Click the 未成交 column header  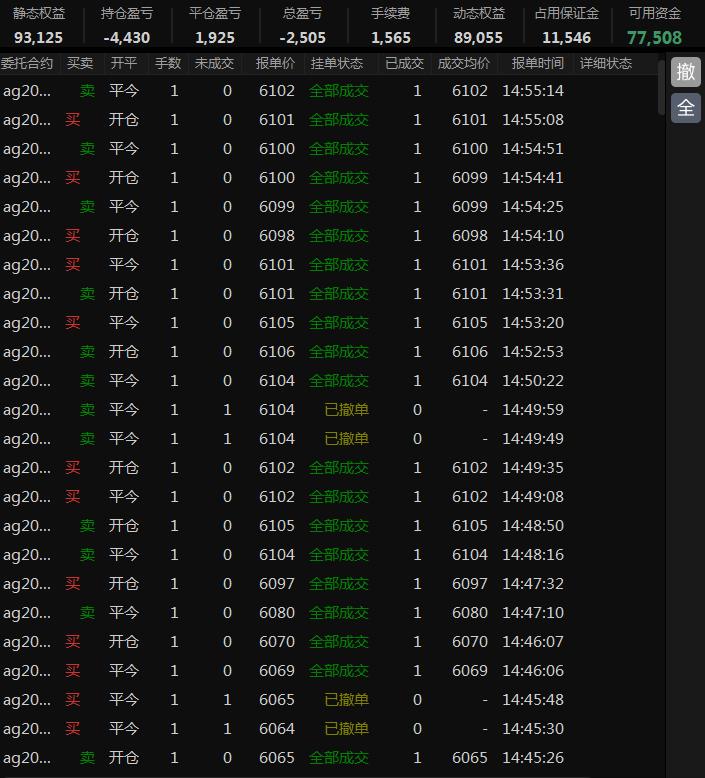(214, 63)
